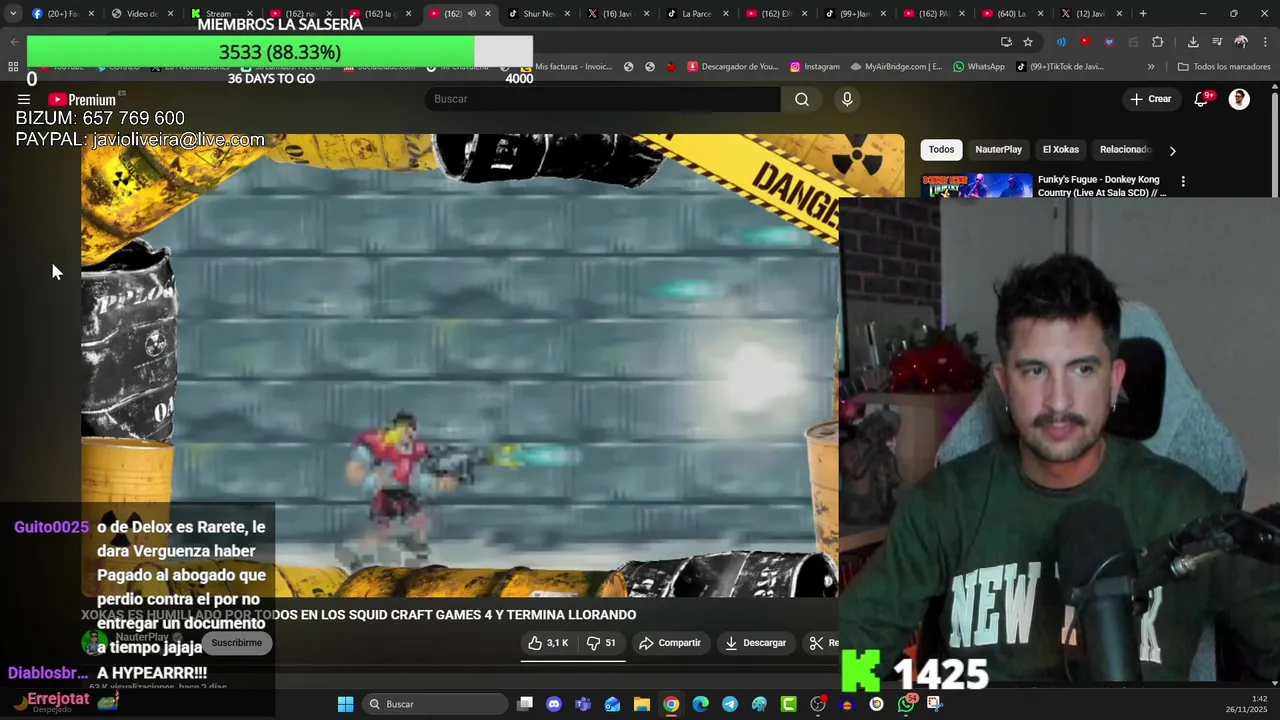Image resolution: width=1280 pixels, height=720 pixels.
Task: Open a new browser tab
Action: point(1143,14)
